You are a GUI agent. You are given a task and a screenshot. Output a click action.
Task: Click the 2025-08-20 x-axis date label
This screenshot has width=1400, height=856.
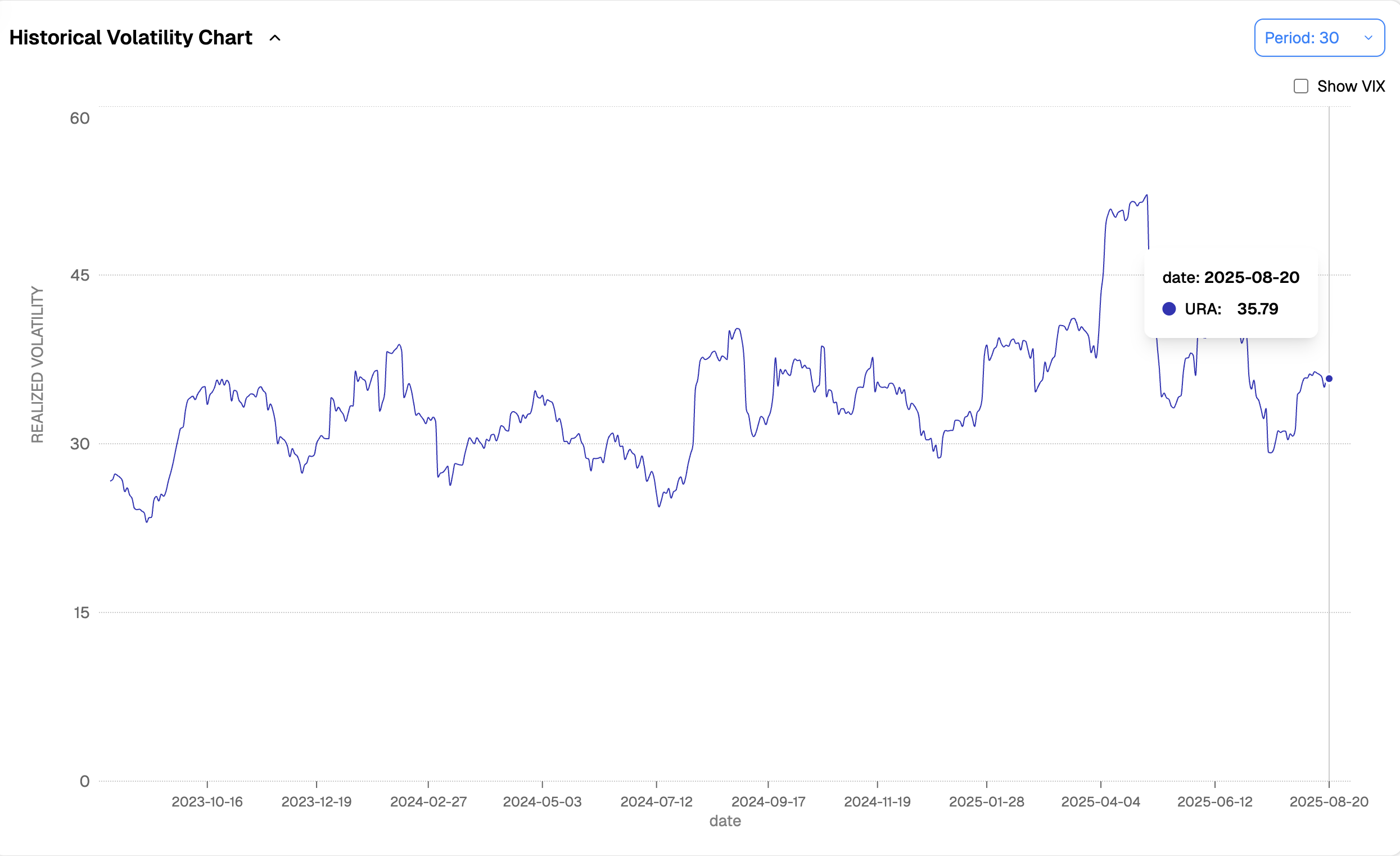coord(1329,801)
